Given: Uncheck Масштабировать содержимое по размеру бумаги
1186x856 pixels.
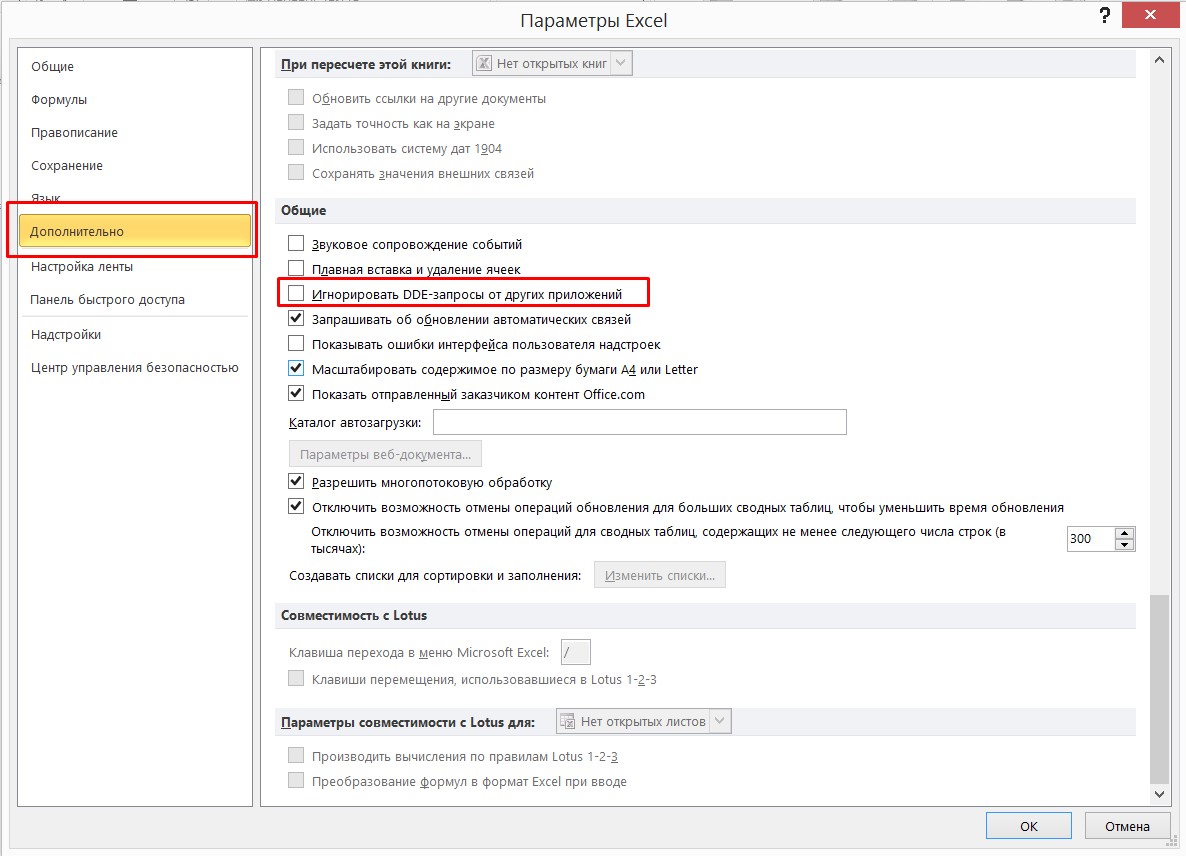Looking at the screenshot, I should (296, 368).
